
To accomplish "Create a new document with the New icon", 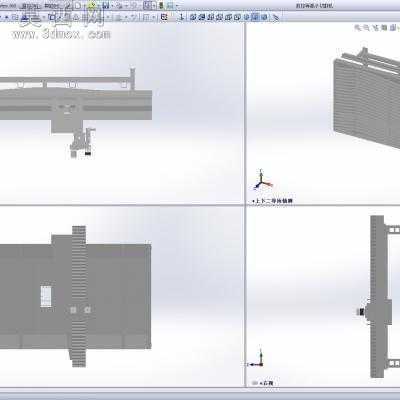I will (78, 5).
